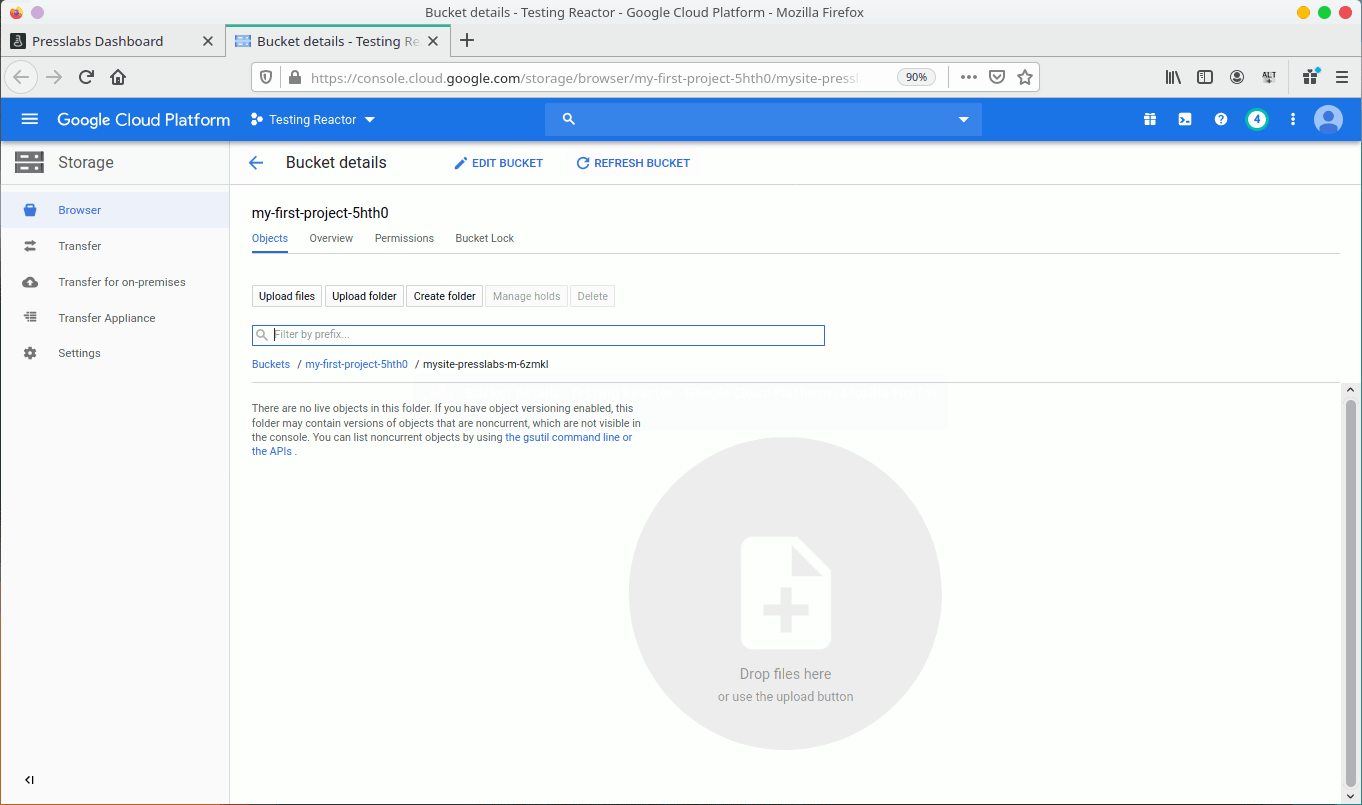Close the Presslabs Dashboard tab
This screenshot has width=1362, height=805.
tap(208, 41)
